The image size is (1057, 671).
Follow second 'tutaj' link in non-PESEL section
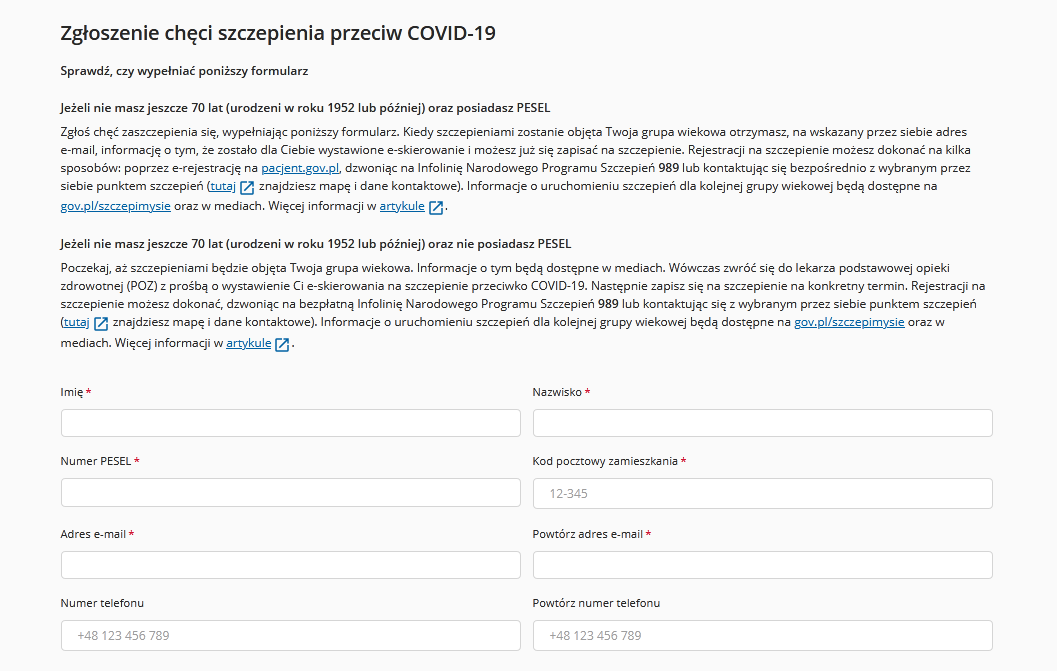tap(77, 322)
